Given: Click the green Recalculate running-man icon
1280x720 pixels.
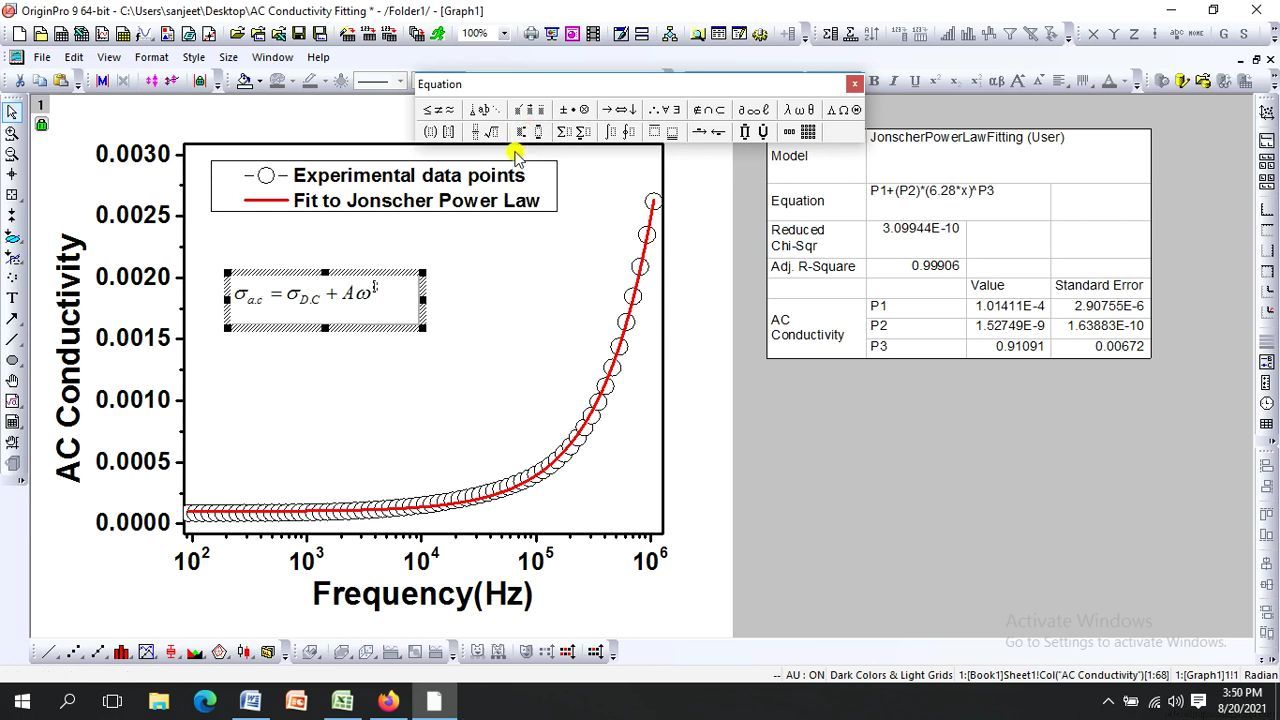Looking at the screenshot, I should tap(437, 33).
